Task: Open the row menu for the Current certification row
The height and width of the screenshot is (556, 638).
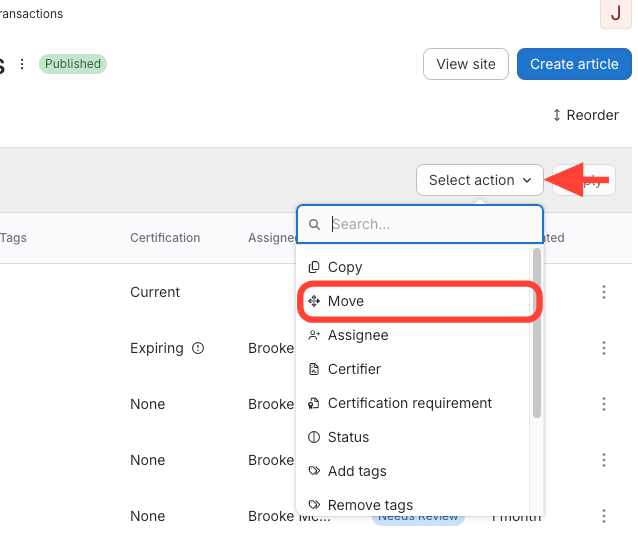Action: click(x=603, y=292)
